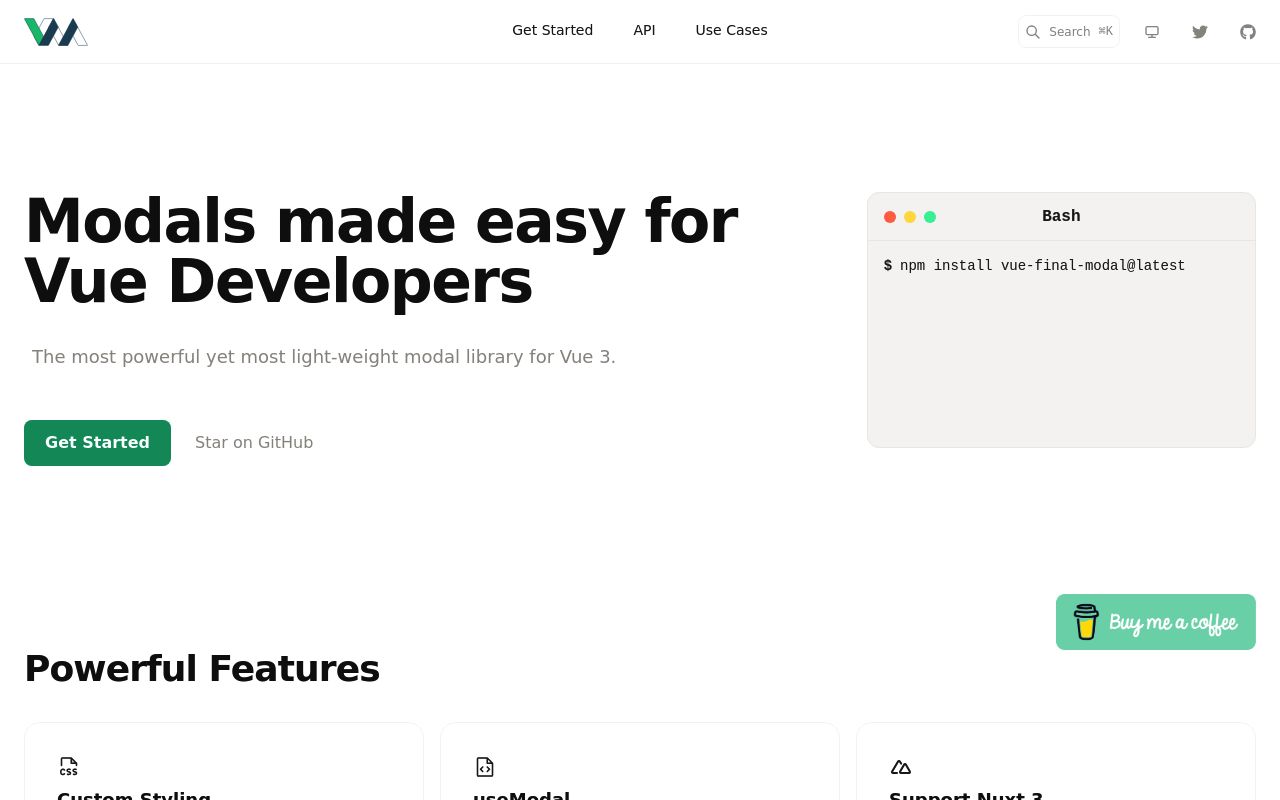The image size is (1280, 800).
Task: Click the Vue Final Modal logo
Action: (56, 31)
